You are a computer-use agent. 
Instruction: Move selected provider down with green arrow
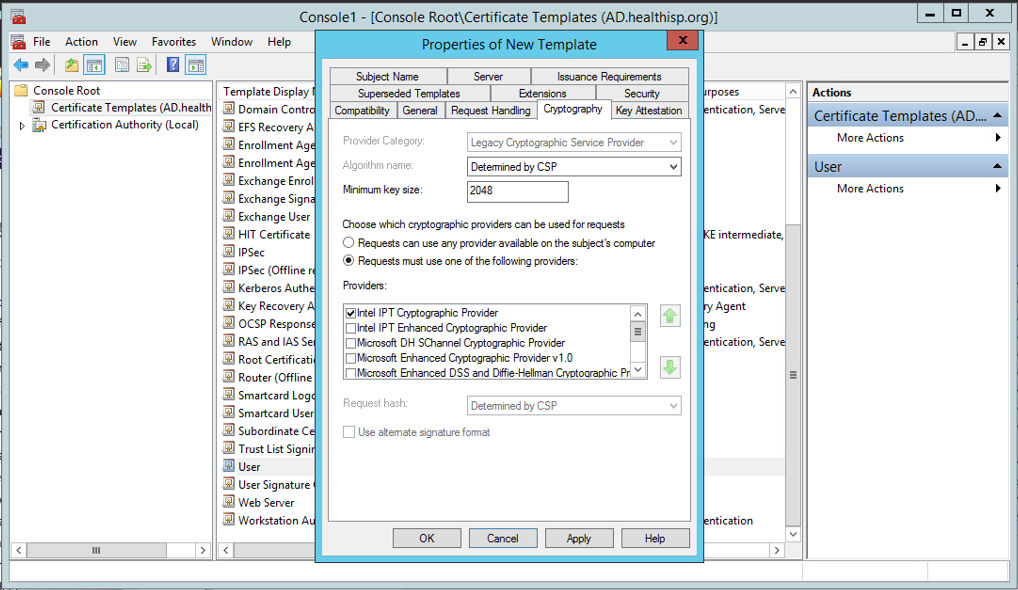point(670,367)
